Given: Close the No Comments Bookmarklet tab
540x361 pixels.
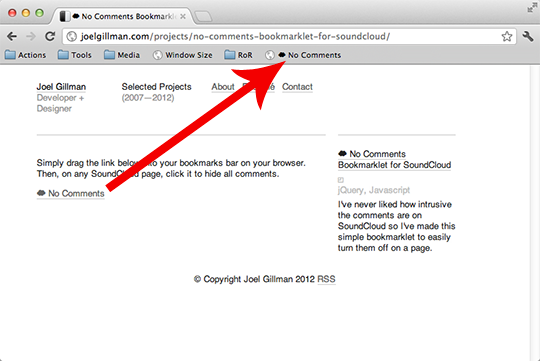Looking at the screenshot, I should 183,16.
